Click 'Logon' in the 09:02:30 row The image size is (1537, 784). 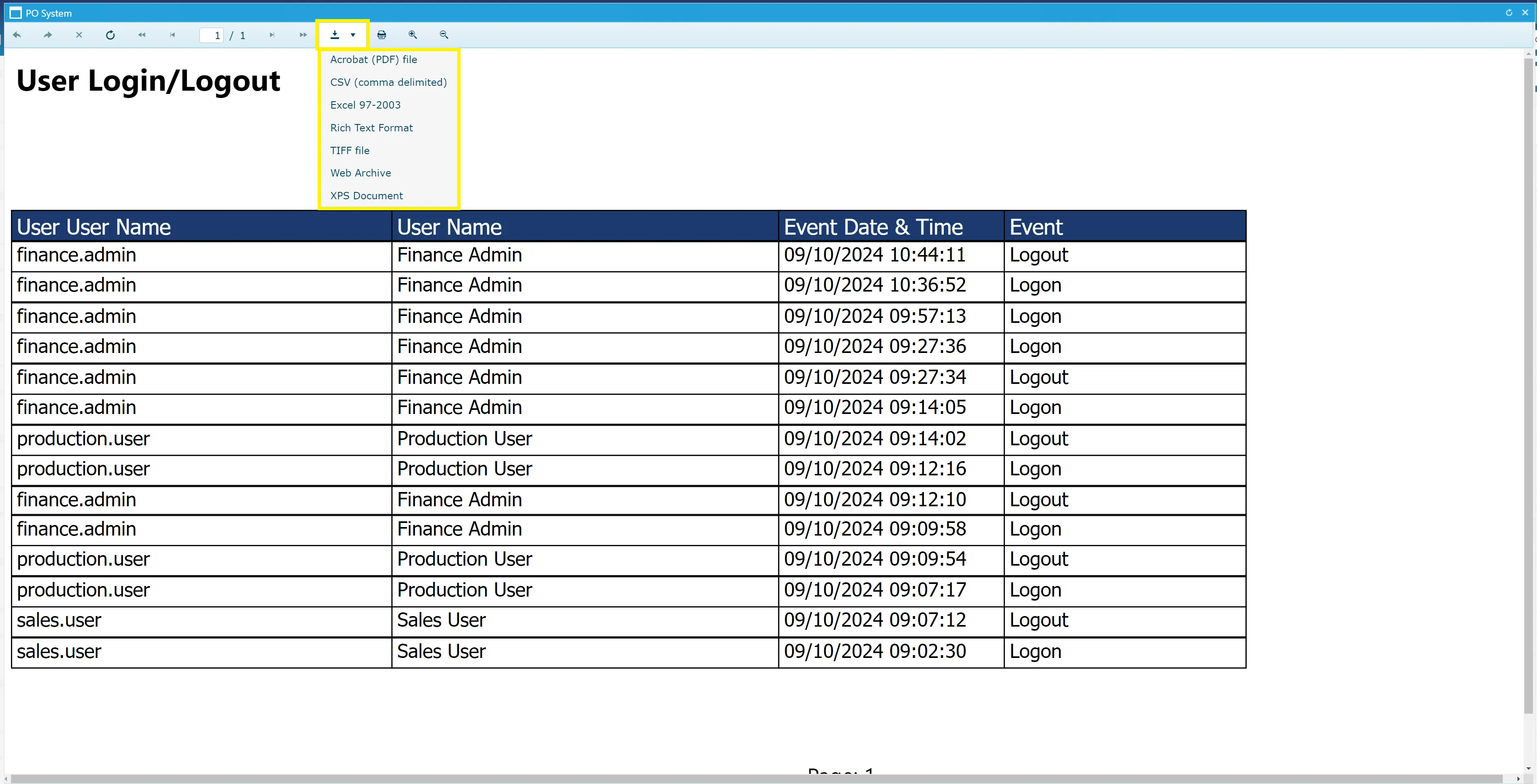(1035, 652)
